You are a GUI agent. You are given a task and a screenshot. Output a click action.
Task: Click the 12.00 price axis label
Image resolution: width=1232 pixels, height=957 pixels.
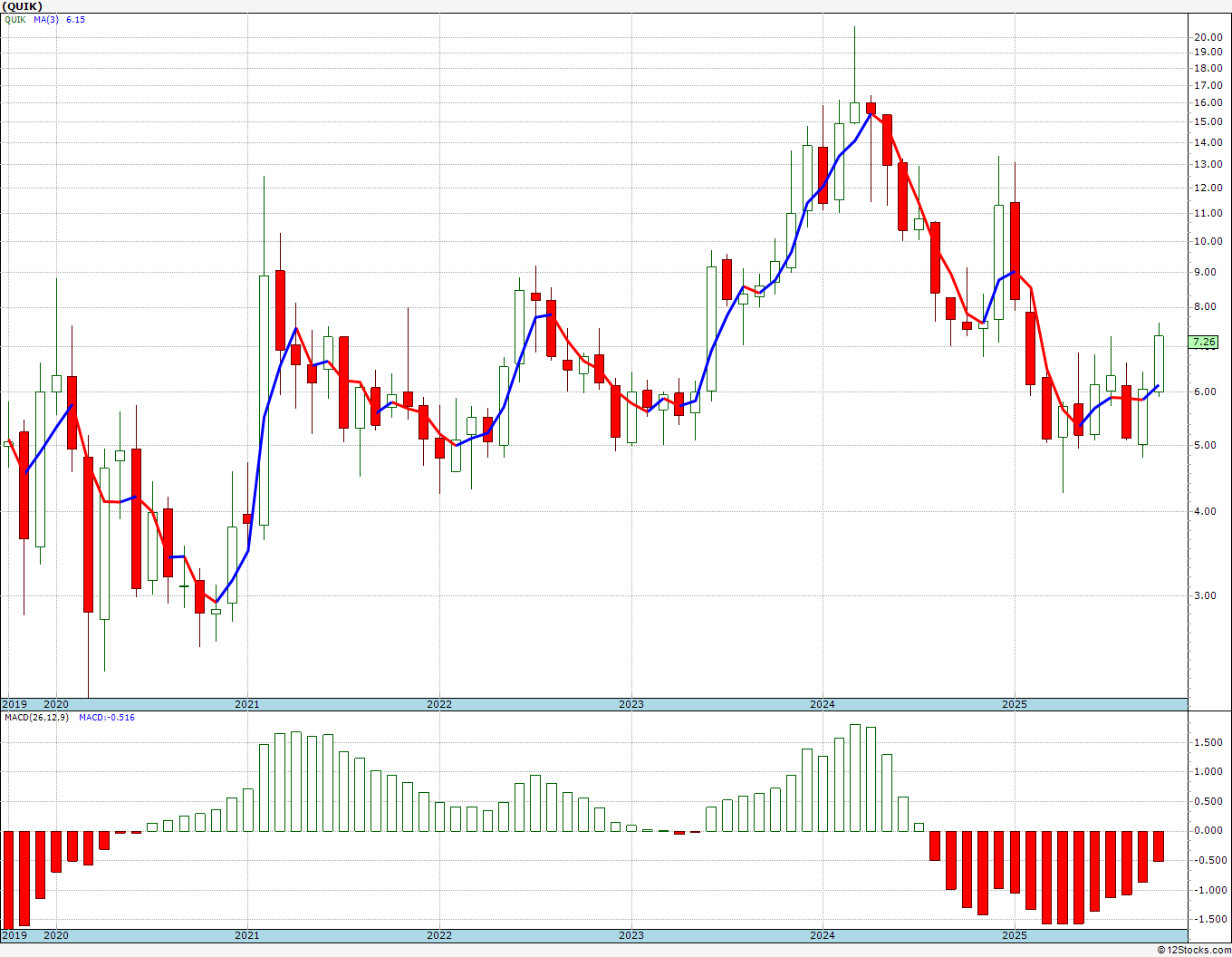[1208, 188]
